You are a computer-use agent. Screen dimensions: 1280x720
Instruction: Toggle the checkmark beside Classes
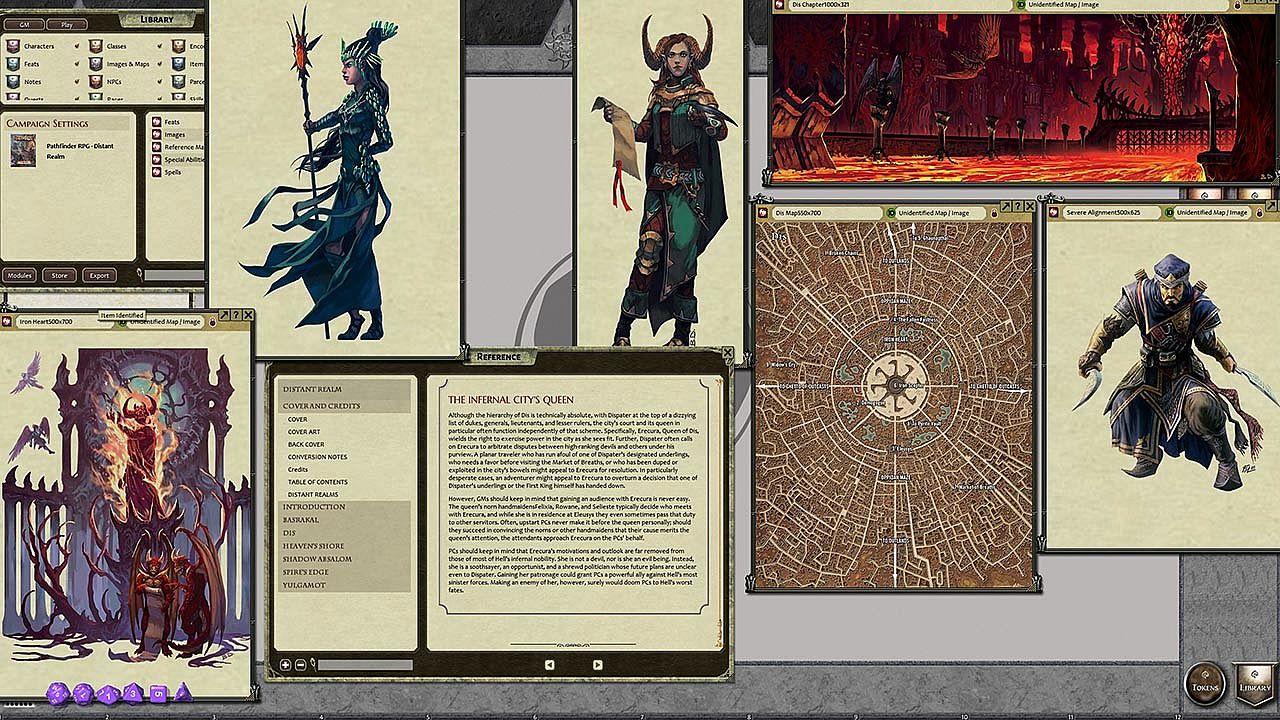pyautogui.click(x=160, y=46)
